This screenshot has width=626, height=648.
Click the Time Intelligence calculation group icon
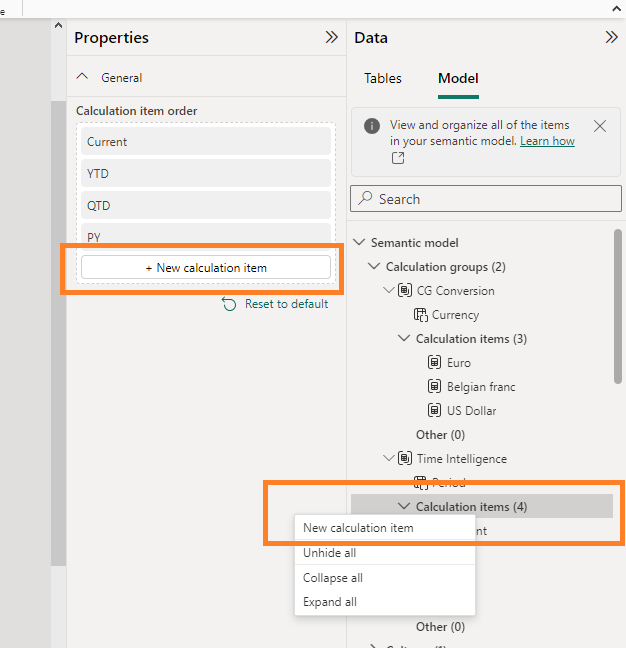(x=405, y=459)
